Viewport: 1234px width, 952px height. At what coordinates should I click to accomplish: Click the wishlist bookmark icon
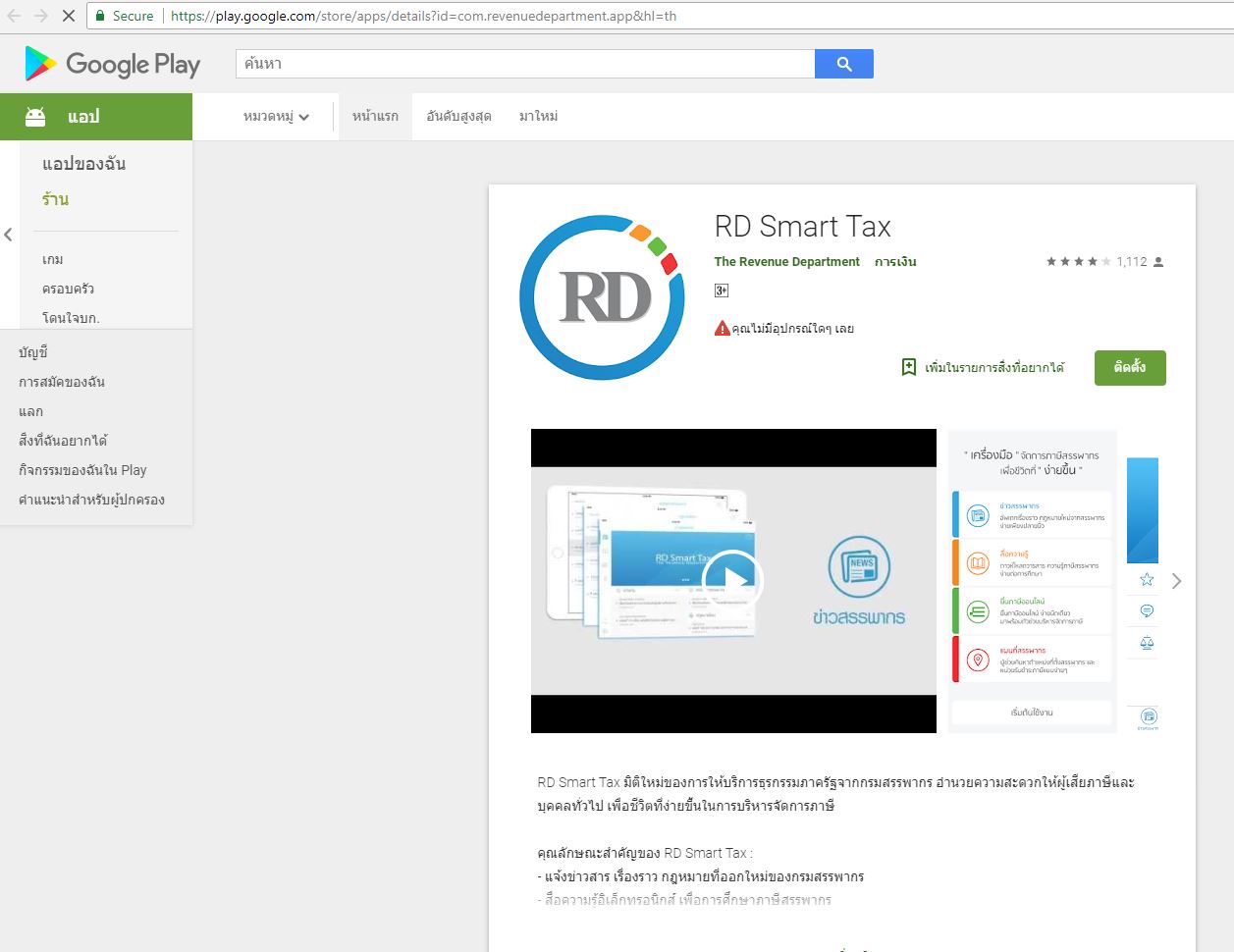(x=909, y=367)
